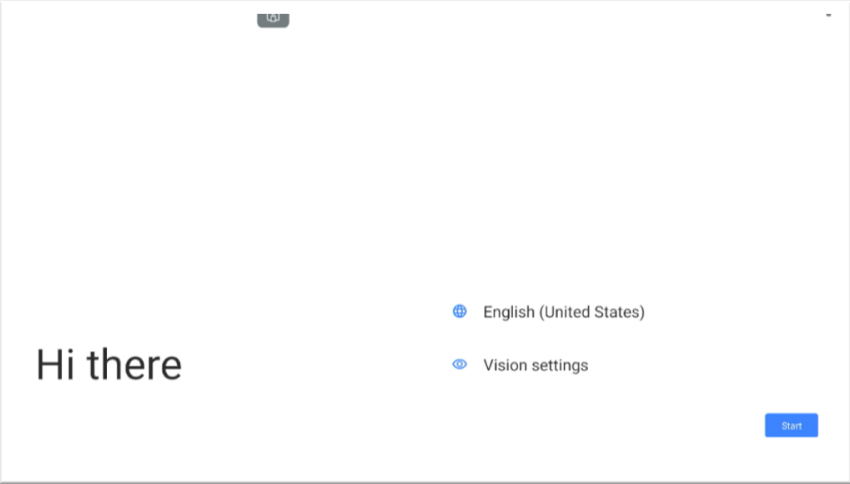This screenshot has width=850, height=484.
Task: Click the eye icon for vision settings
Action: click(460, 365)
